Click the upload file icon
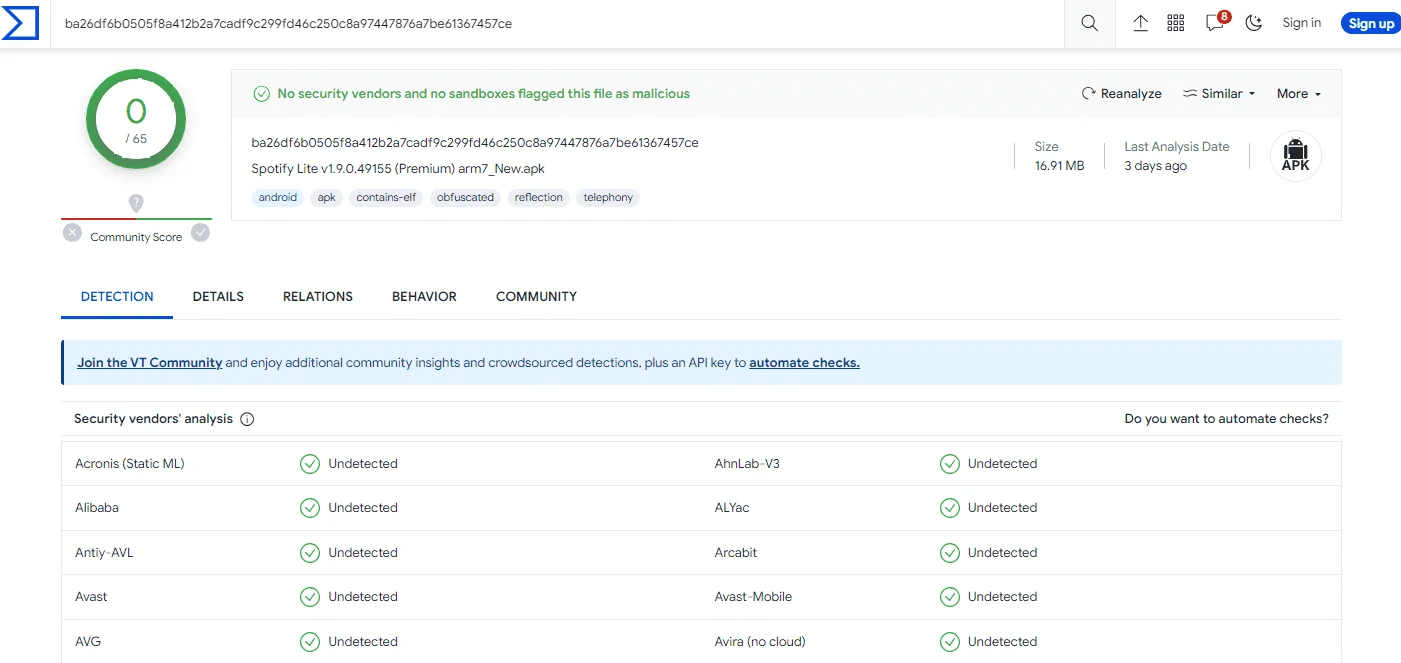This screenshot has height=663, width=1401. click(1140, 23)
